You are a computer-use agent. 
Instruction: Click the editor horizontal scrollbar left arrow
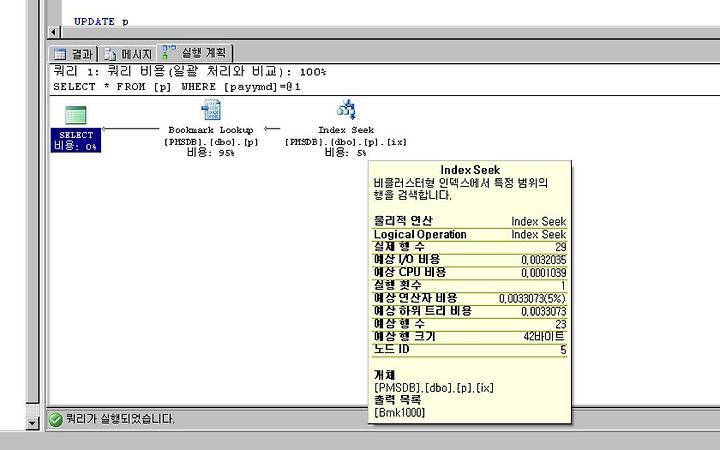tap(54, 32)
